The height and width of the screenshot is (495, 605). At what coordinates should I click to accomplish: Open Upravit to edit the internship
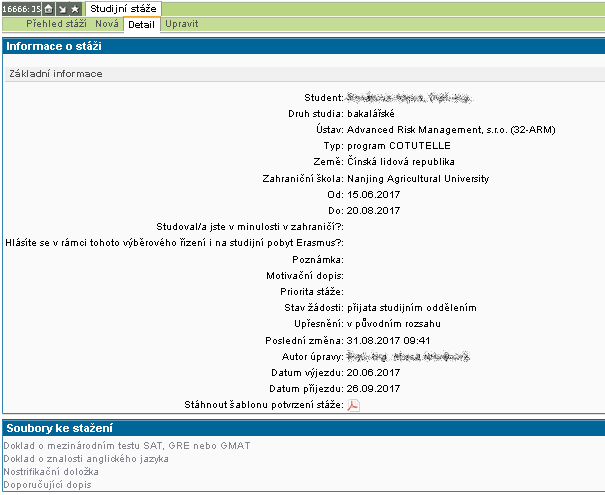pos(181,23)
